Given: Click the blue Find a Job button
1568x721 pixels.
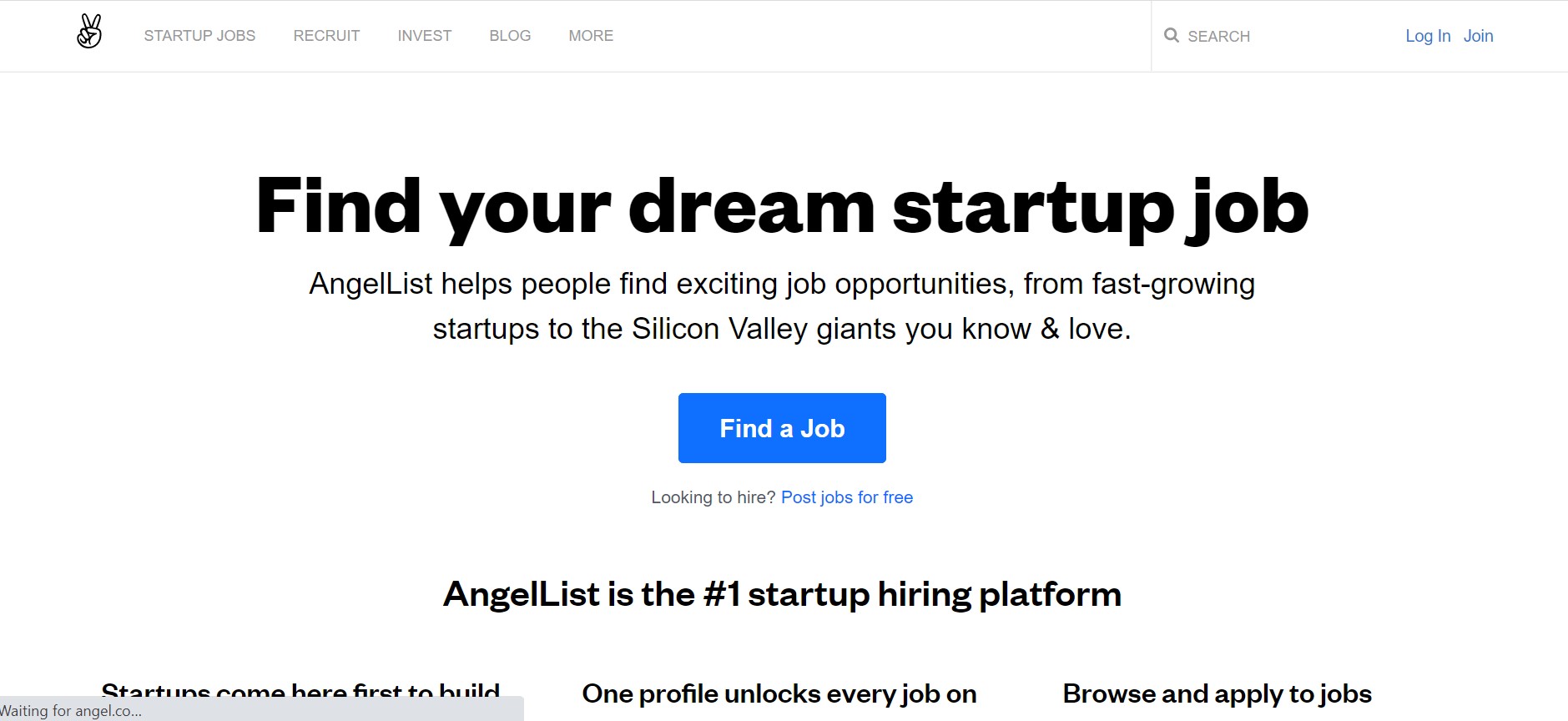Looking at the screenshot, I should coord(782,428).
